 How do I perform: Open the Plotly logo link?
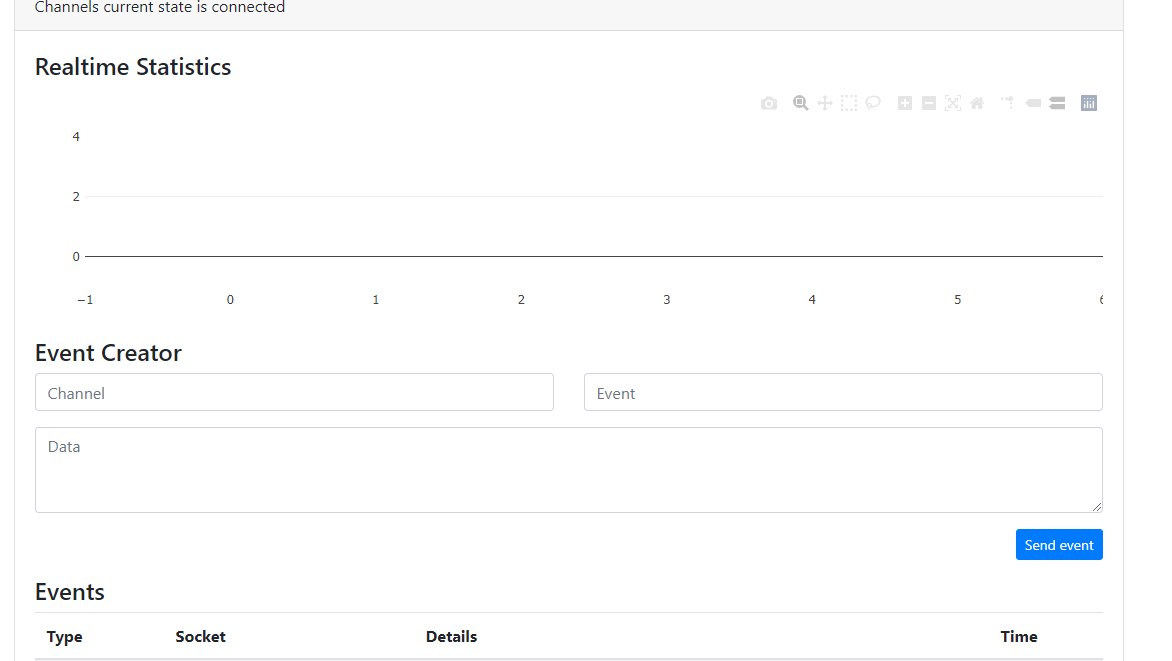click(1089, 103)
